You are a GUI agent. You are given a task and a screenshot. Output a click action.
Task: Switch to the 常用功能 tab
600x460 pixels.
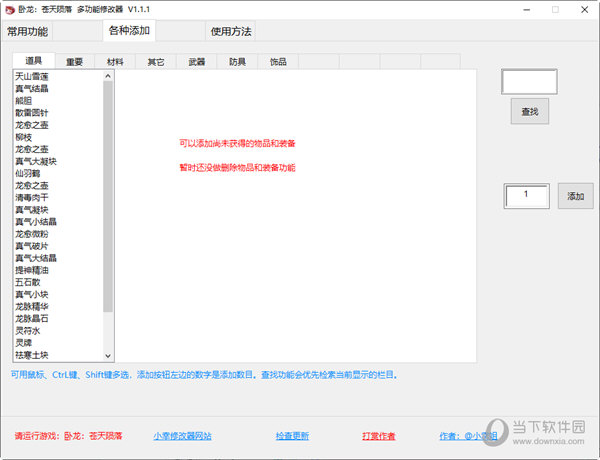(28, 31)
